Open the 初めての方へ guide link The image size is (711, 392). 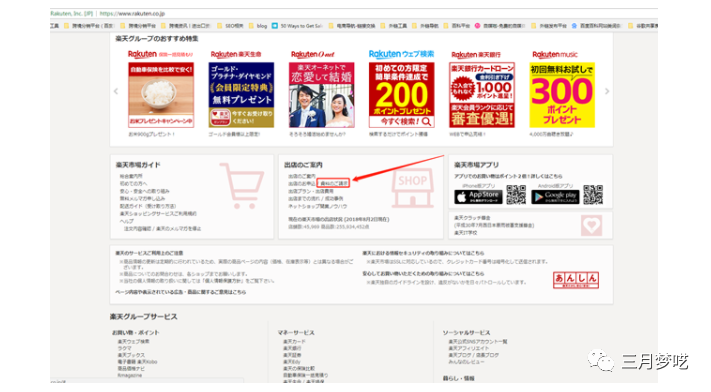(133, 184)
